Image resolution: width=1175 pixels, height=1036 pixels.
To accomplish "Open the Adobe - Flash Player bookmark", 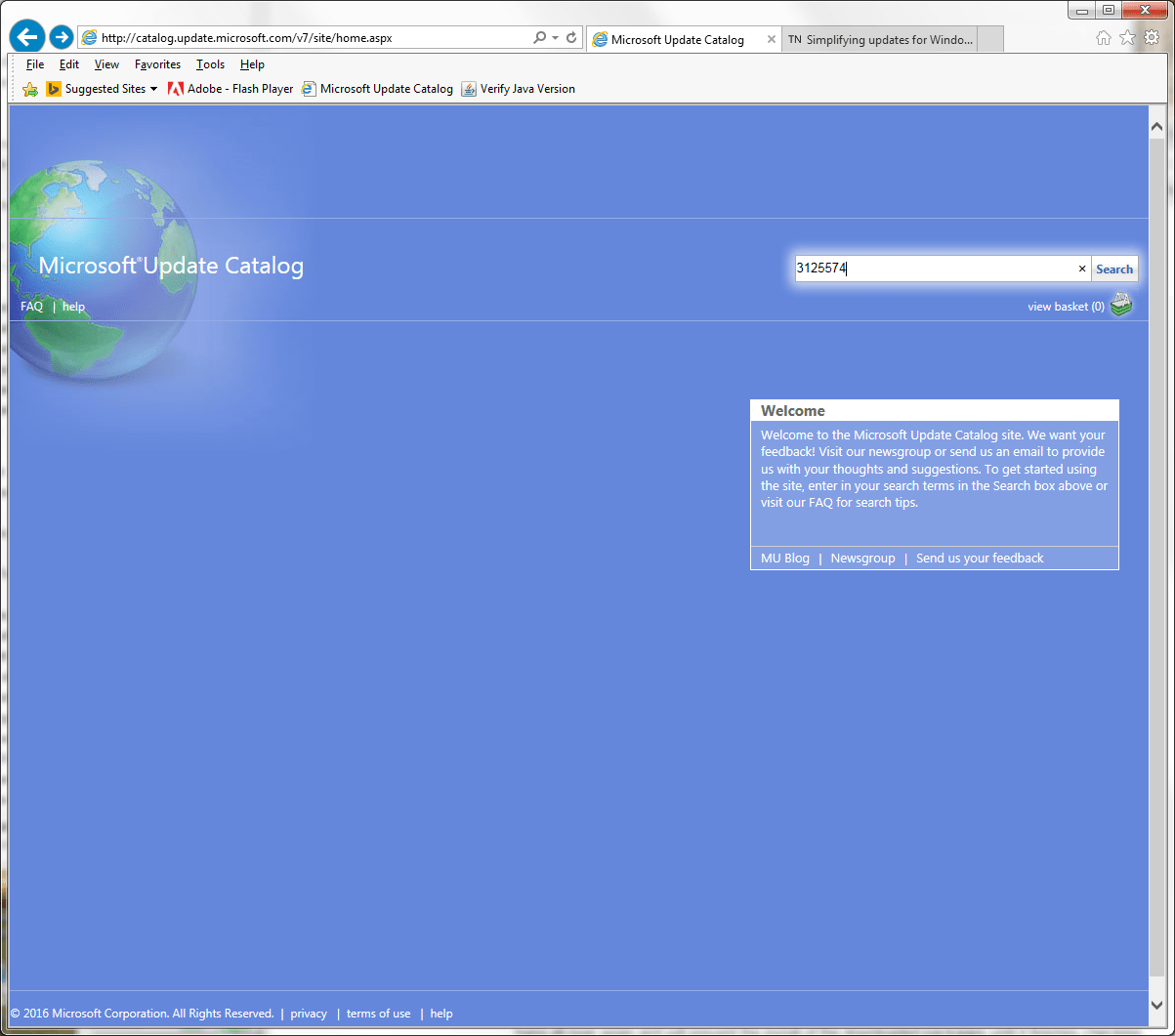I will [x=231, y=89].
